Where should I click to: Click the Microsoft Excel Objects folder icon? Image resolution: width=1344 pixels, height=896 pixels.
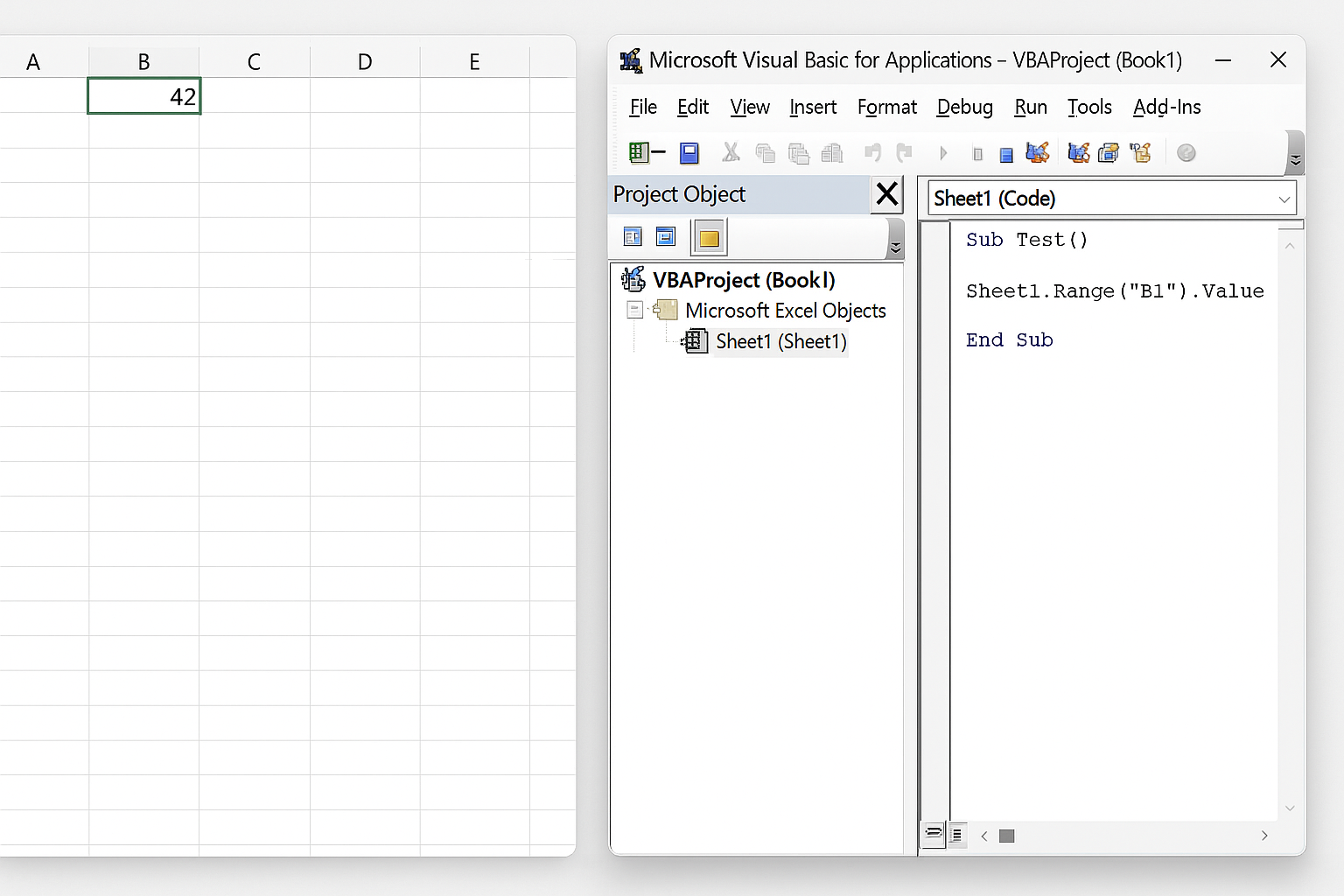666,310
